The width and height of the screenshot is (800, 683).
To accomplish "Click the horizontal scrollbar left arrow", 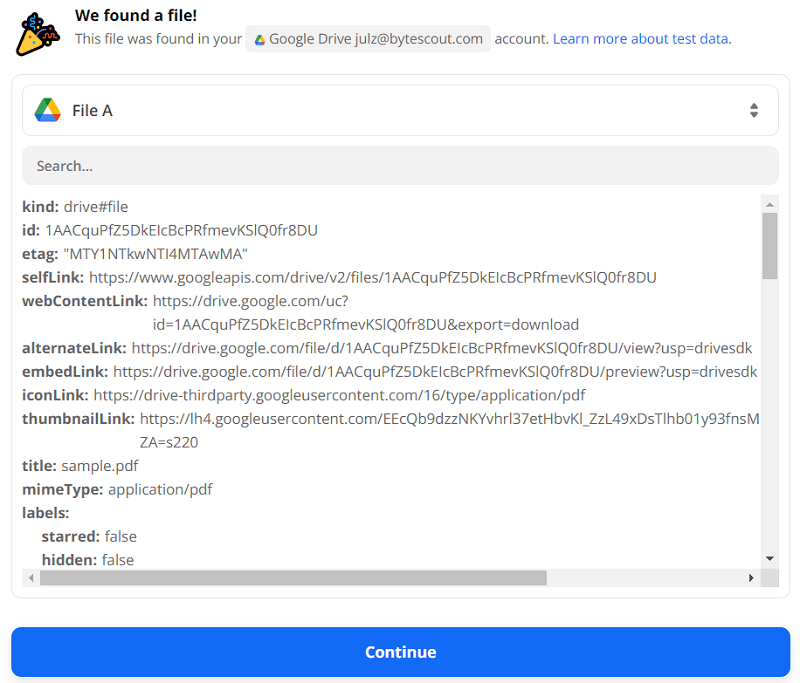I will coord(30,578).
